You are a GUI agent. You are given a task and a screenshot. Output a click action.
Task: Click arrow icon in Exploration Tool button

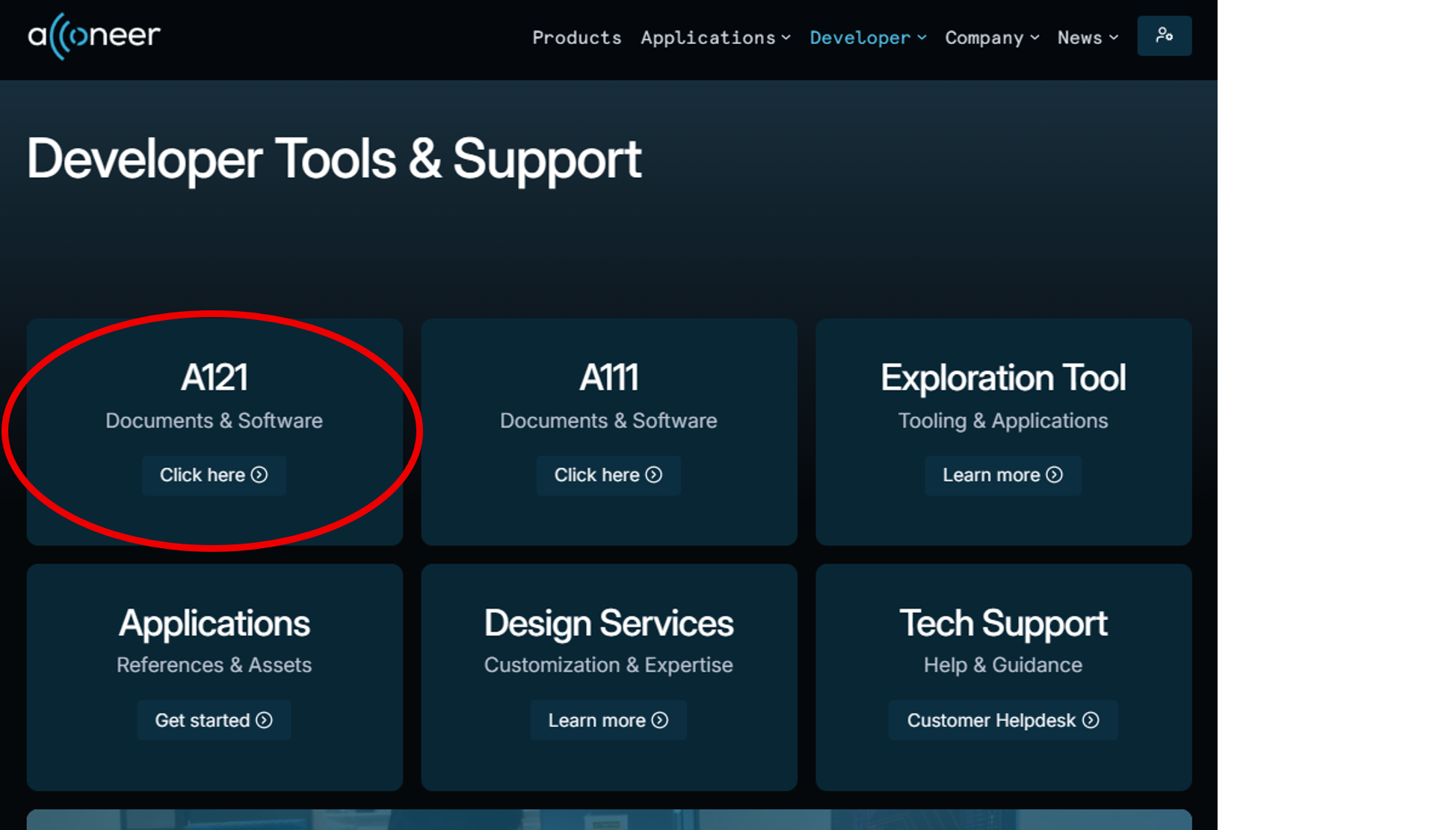click(1055, 475)
